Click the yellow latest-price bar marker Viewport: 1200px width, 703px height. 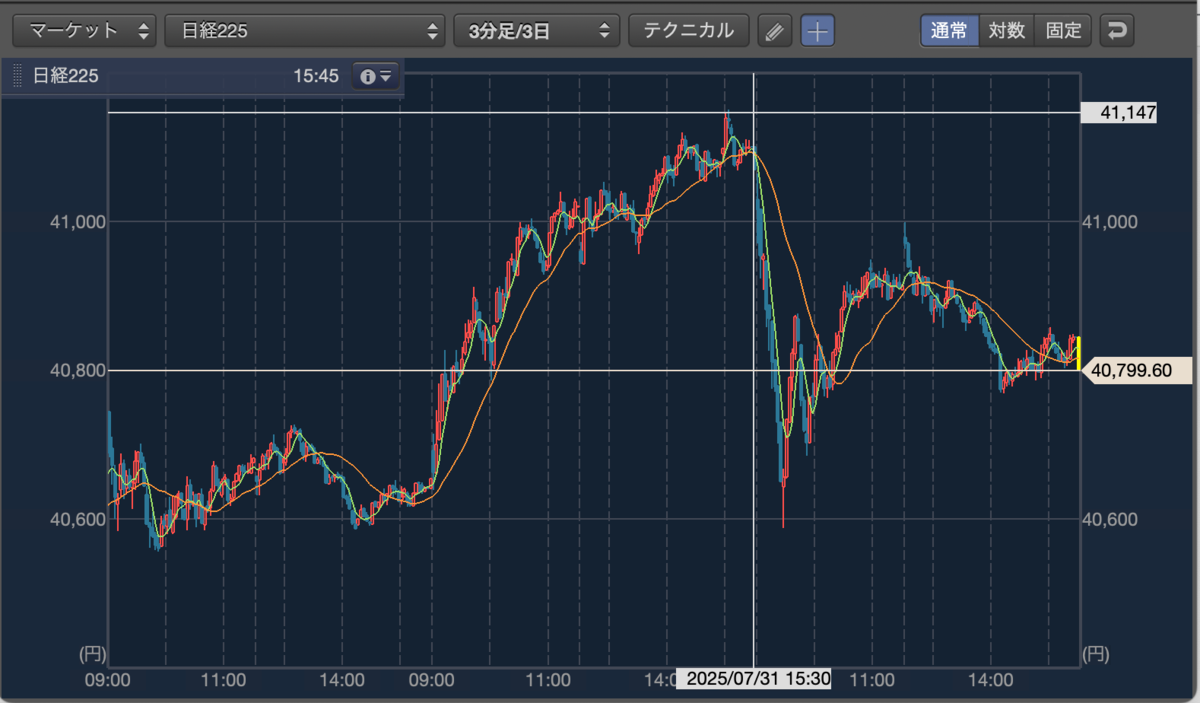[1079, 352]
